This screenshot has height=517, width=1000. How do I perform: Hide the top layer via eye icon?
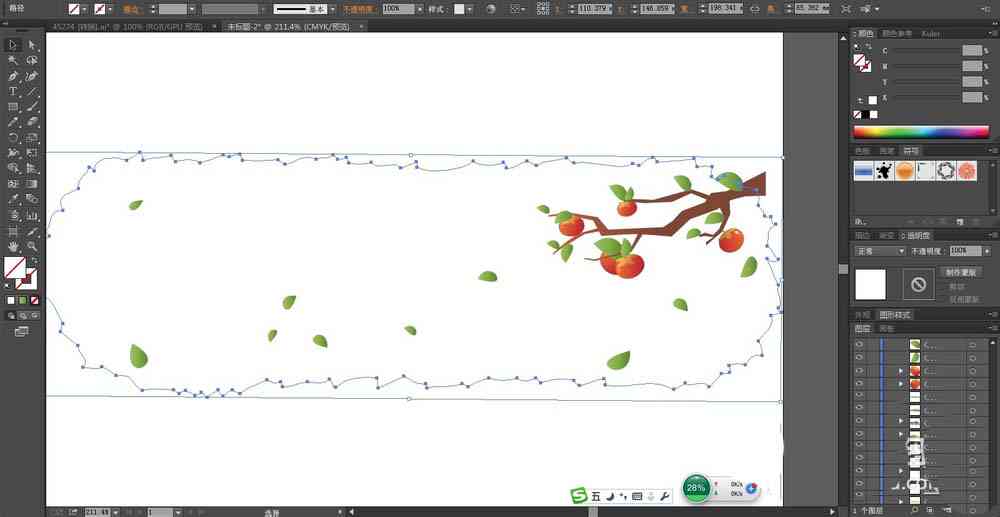point(859,344)
